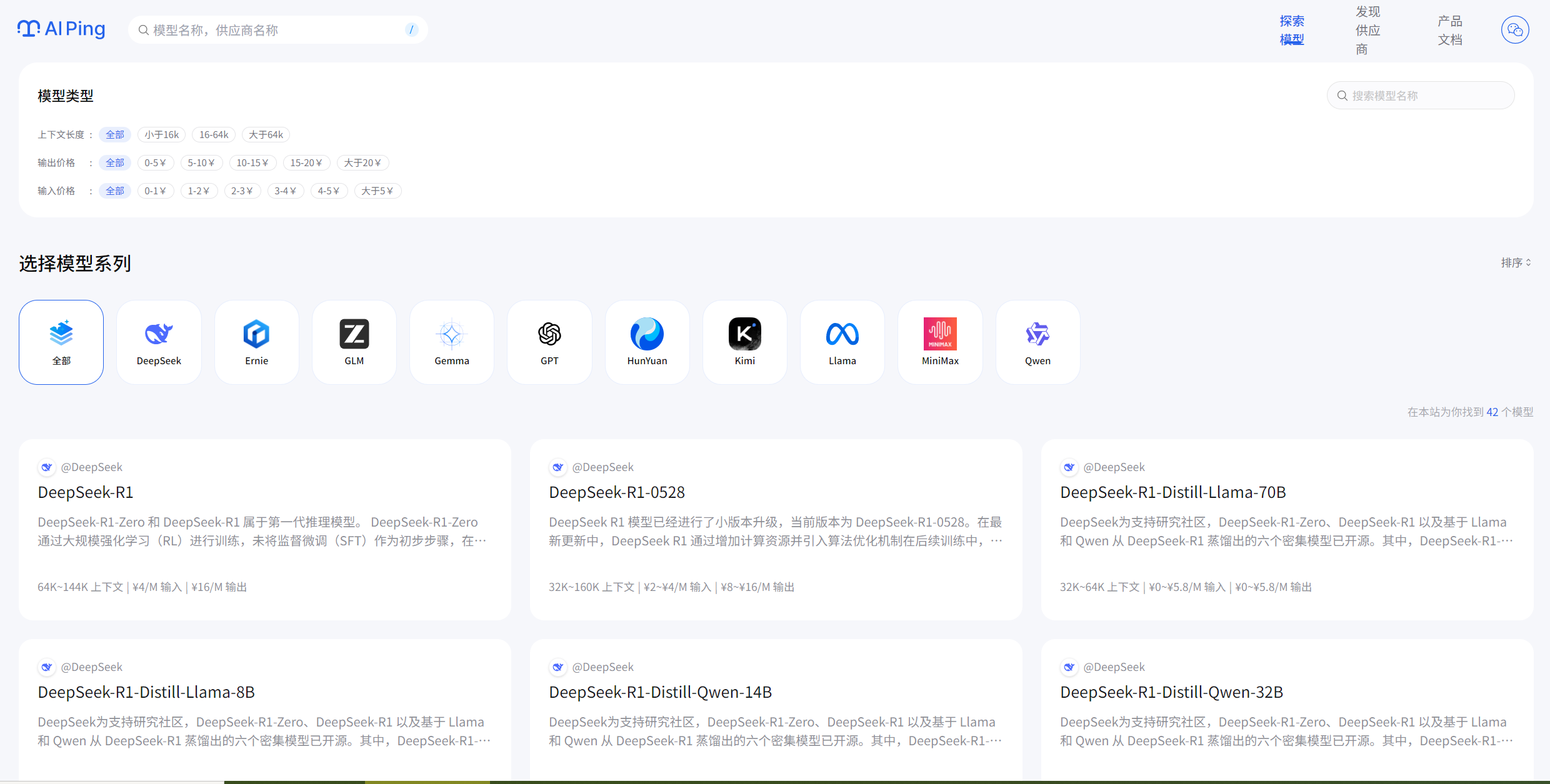Filter input price to 大于5¥
The width and height of the screenshot is (1550, 784).
[377, 191]
